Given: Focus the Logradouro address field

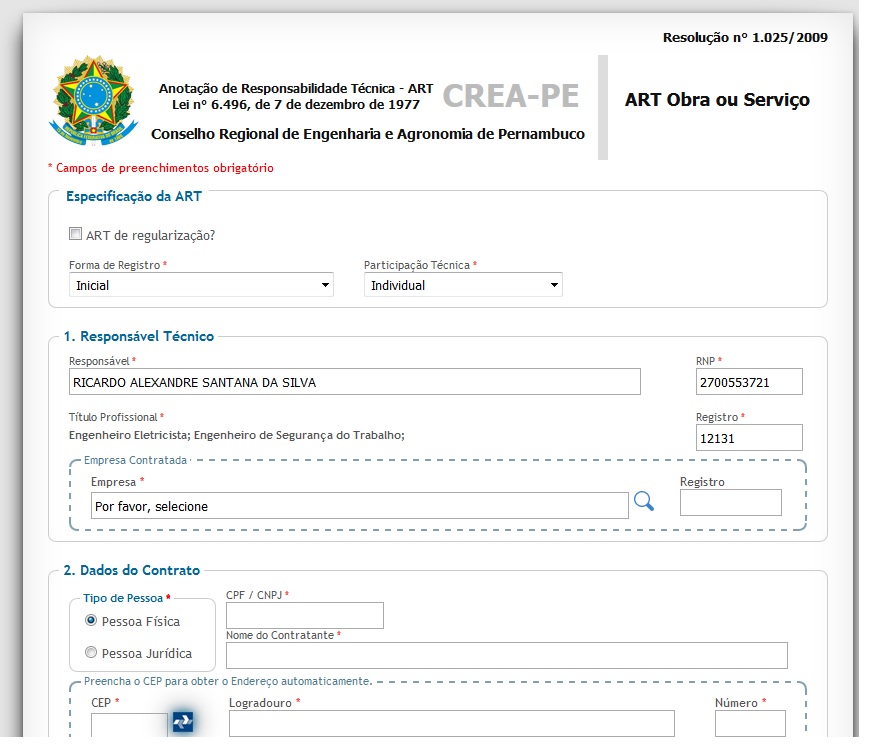Looking at the screenshot, I should coord(451,724).
